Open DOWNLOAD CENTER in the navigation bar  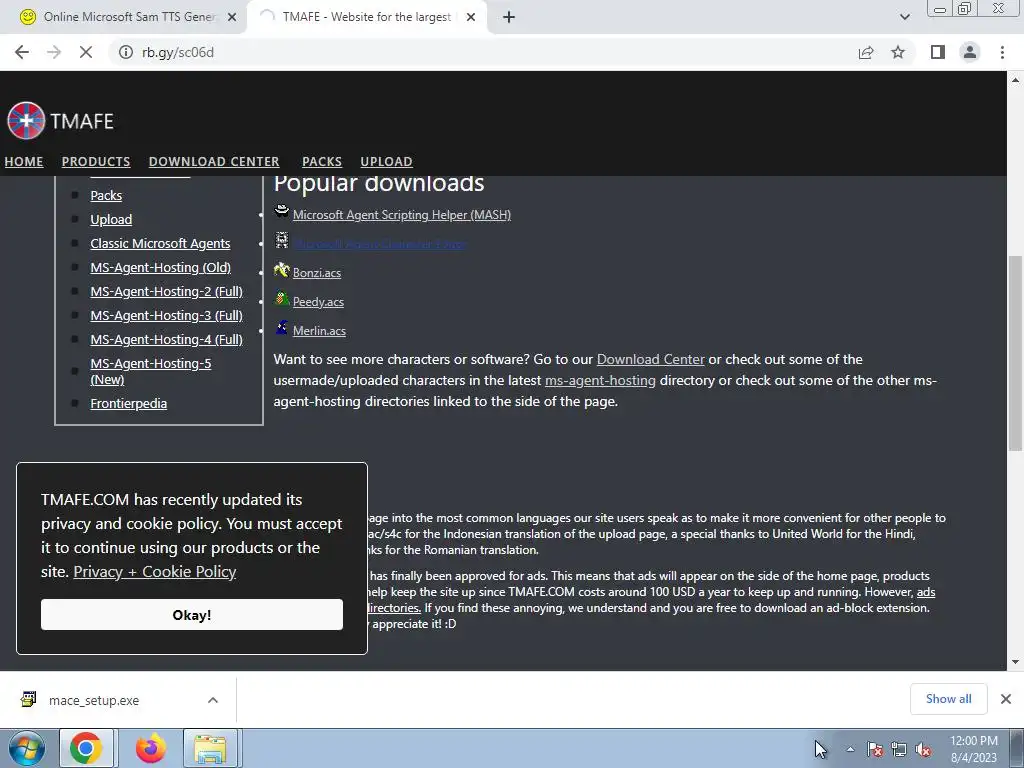214,161
